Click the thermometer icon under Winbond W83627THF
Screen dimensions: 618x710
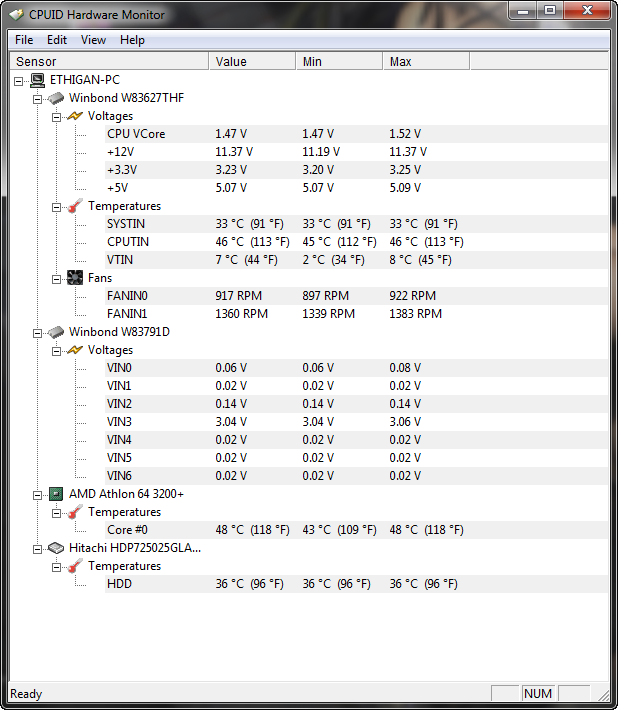click(x=75, y=206)
